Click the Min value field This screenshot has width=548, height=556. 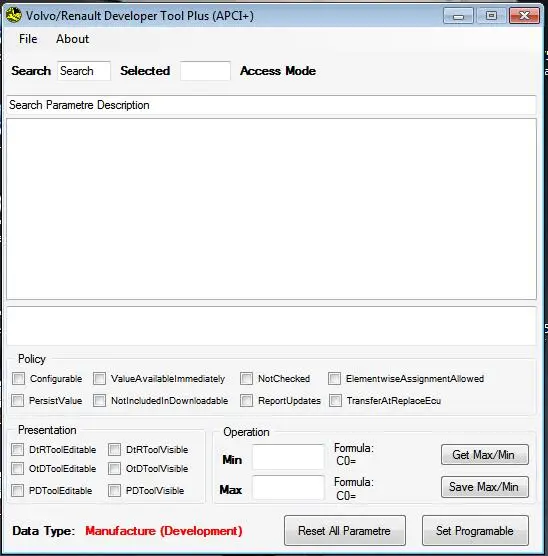(x=288, y=457)
